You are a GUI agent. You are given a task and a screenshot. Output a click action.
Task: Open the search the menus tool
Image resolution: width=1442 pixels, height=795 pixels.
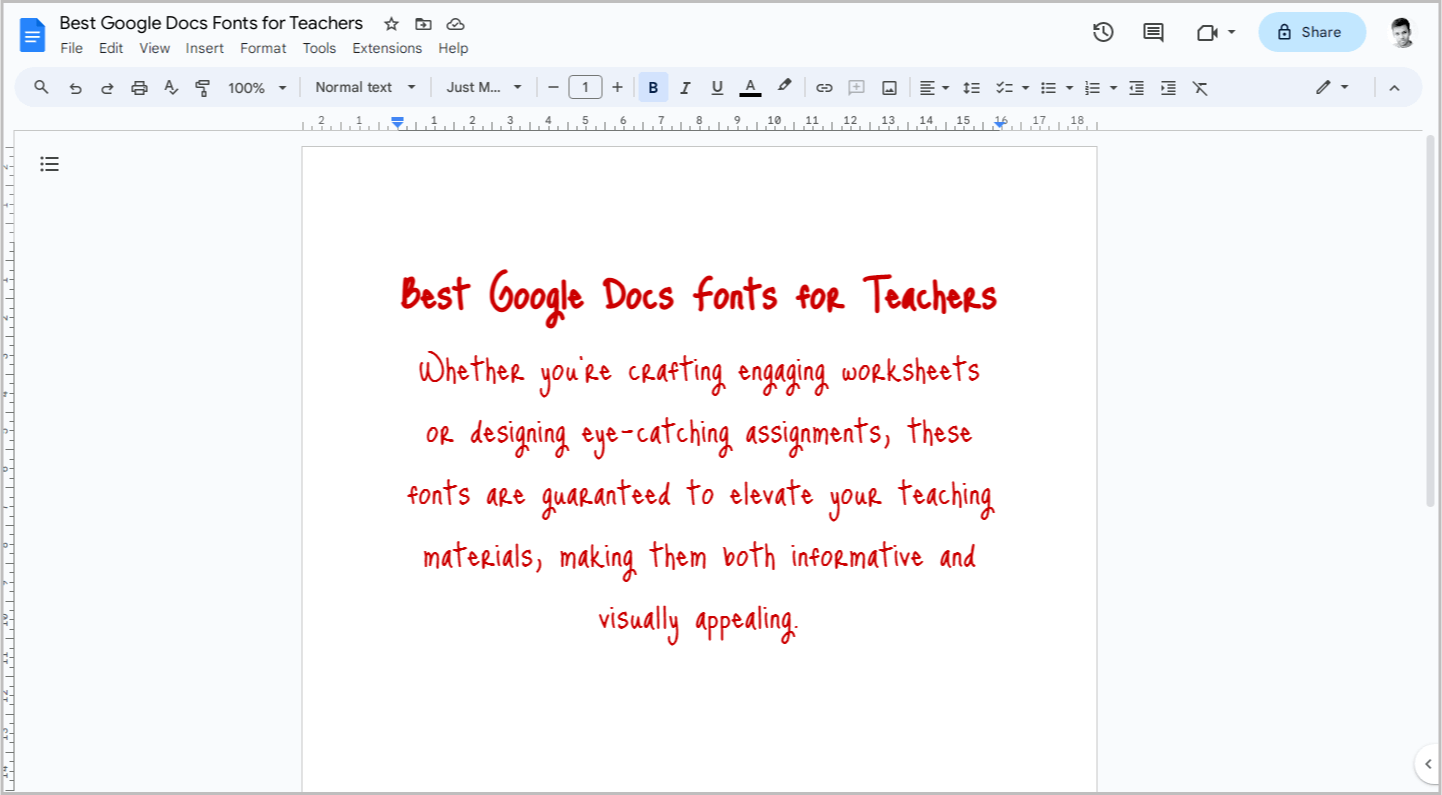[41, 87]
